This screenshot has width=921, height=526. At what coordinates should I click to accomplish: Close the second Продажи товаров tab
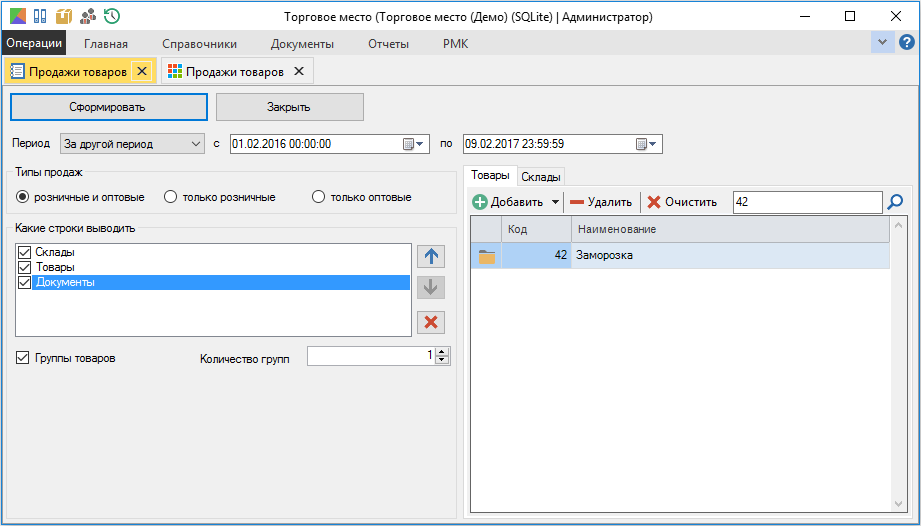[x=299, y=72]
